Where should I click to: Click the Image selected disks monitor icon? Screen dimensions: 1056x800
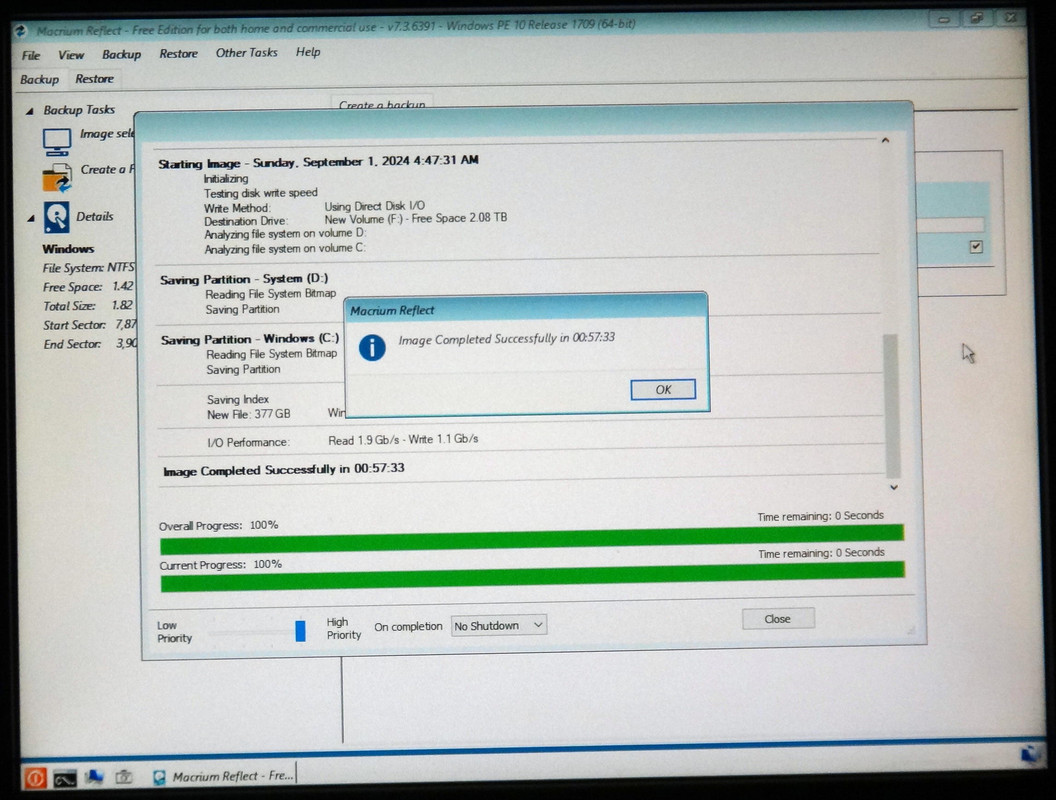tap(57, 141)
